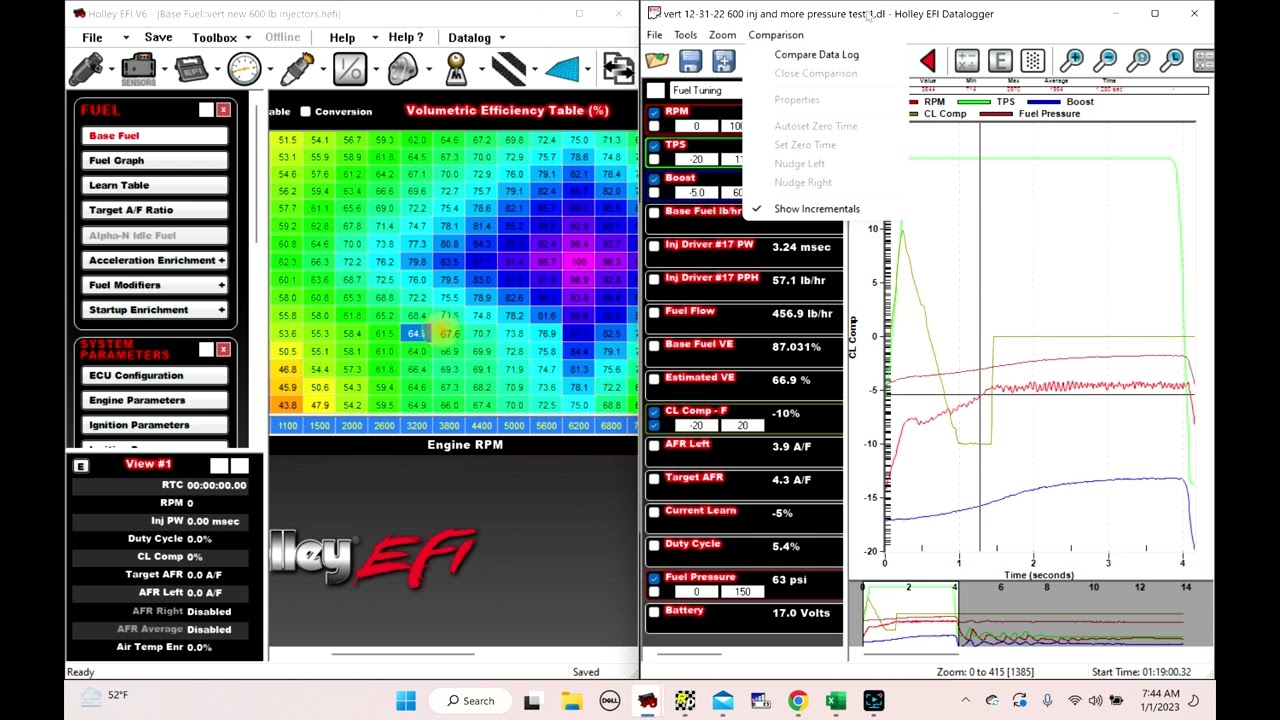Image resolution: width=1280 pixels, height=720 pixels.
Task: Expand the Toolbox dropdown arrow
Action: coord(246,38)
